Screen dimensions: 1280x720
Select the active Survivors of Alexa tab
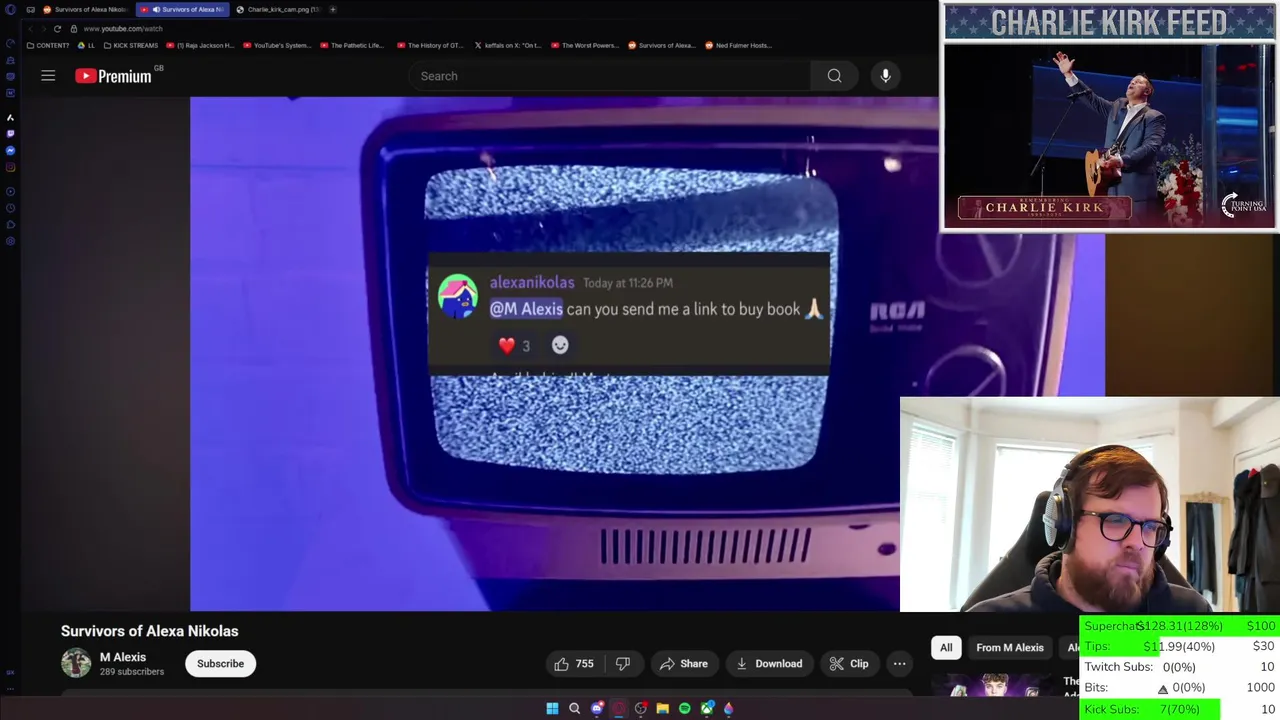tap(181, 9)
